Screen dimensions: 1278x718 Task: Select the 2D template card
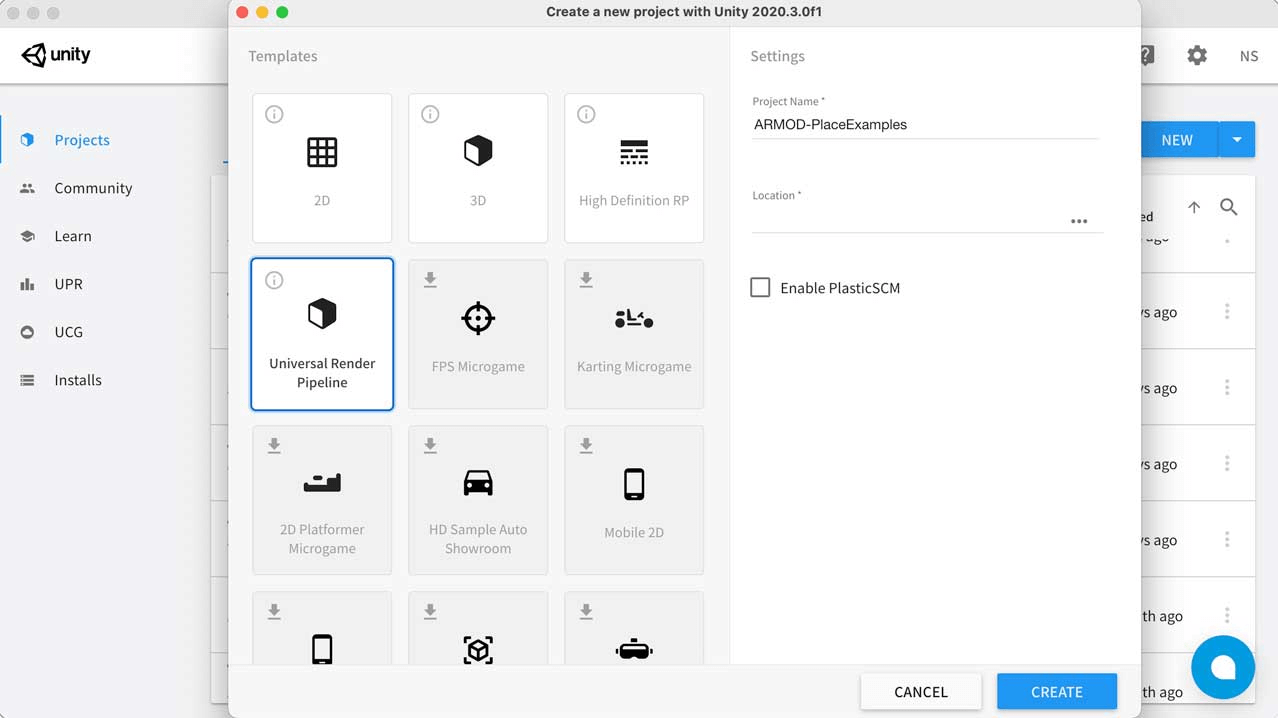coord(322,168)
